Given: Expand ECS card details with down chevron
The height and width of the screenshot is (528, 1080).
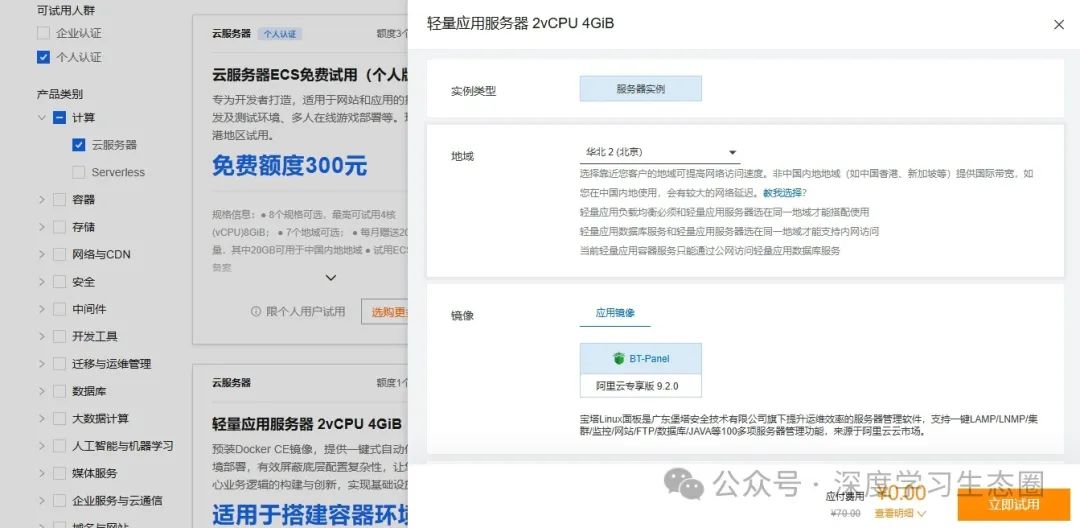Looking at the screenshot, I should point(331,278).
